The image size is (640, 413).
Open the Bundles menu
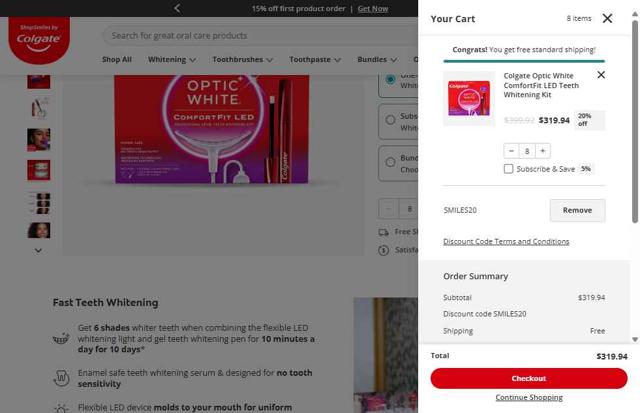click(x=377, y=60)
